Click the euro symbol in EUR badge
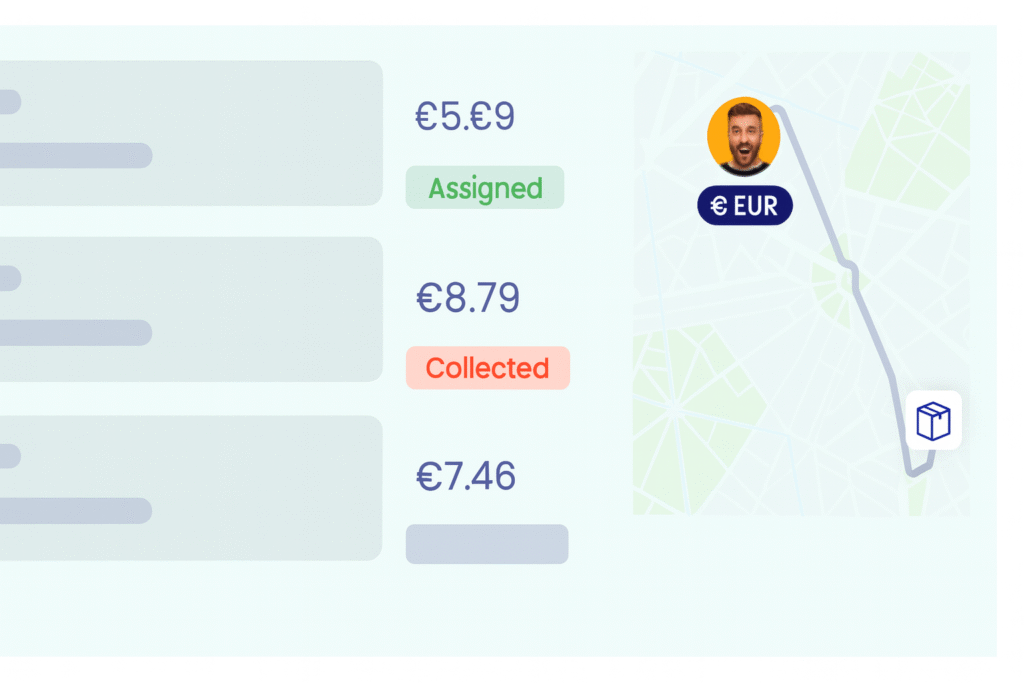The image size is (1024, 683). [x=719, y=206]
